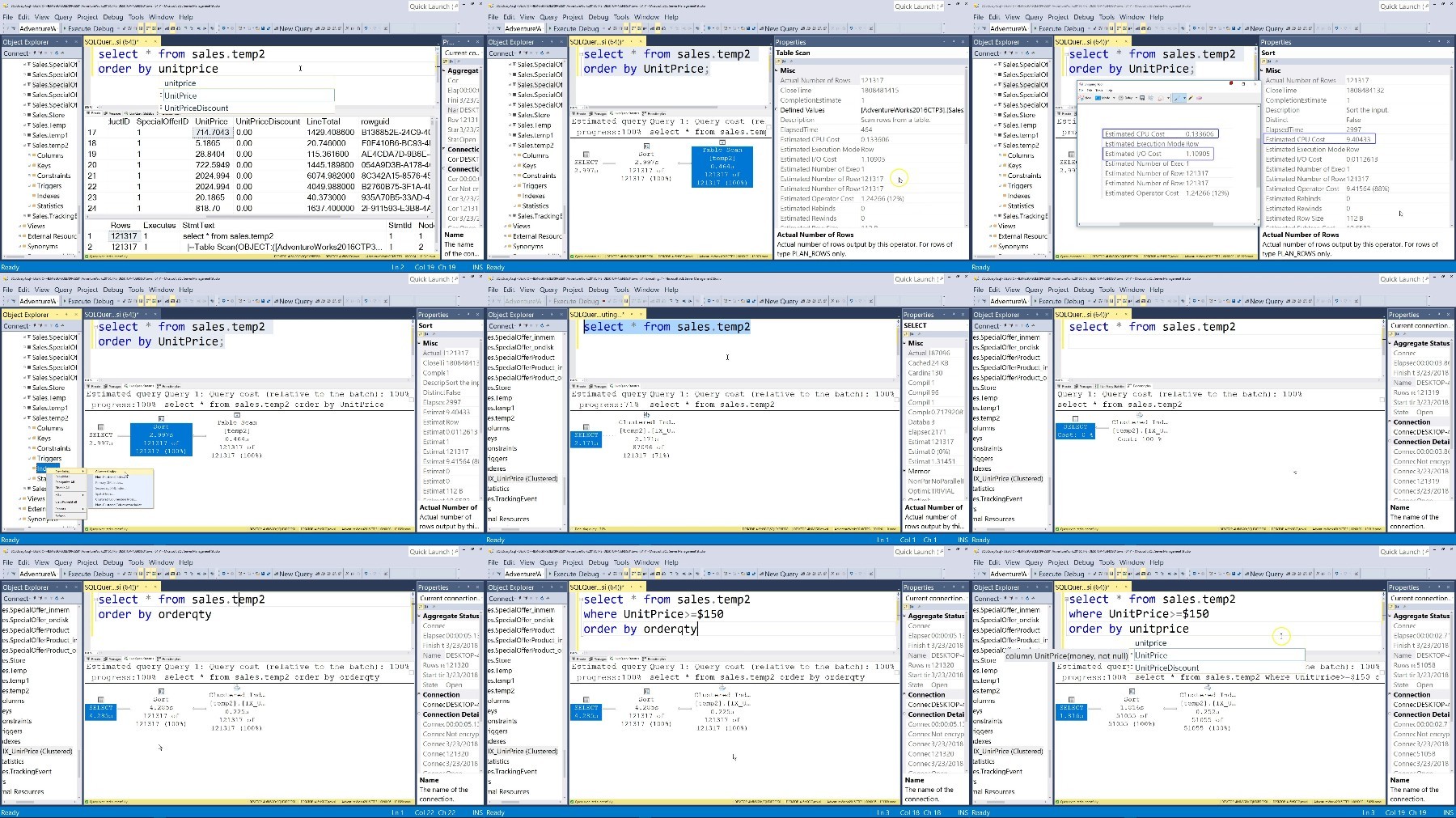Expand the Memor category in SELECT properties panel
1456x818 pixels.
(x=903, y=471)
